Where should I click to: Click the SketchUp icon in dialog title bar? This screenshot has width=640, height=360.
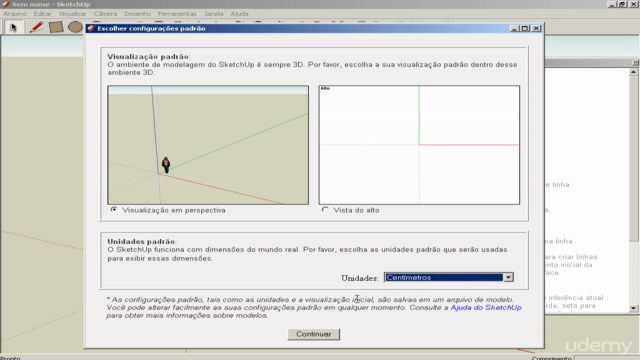(x=91, y=28)
